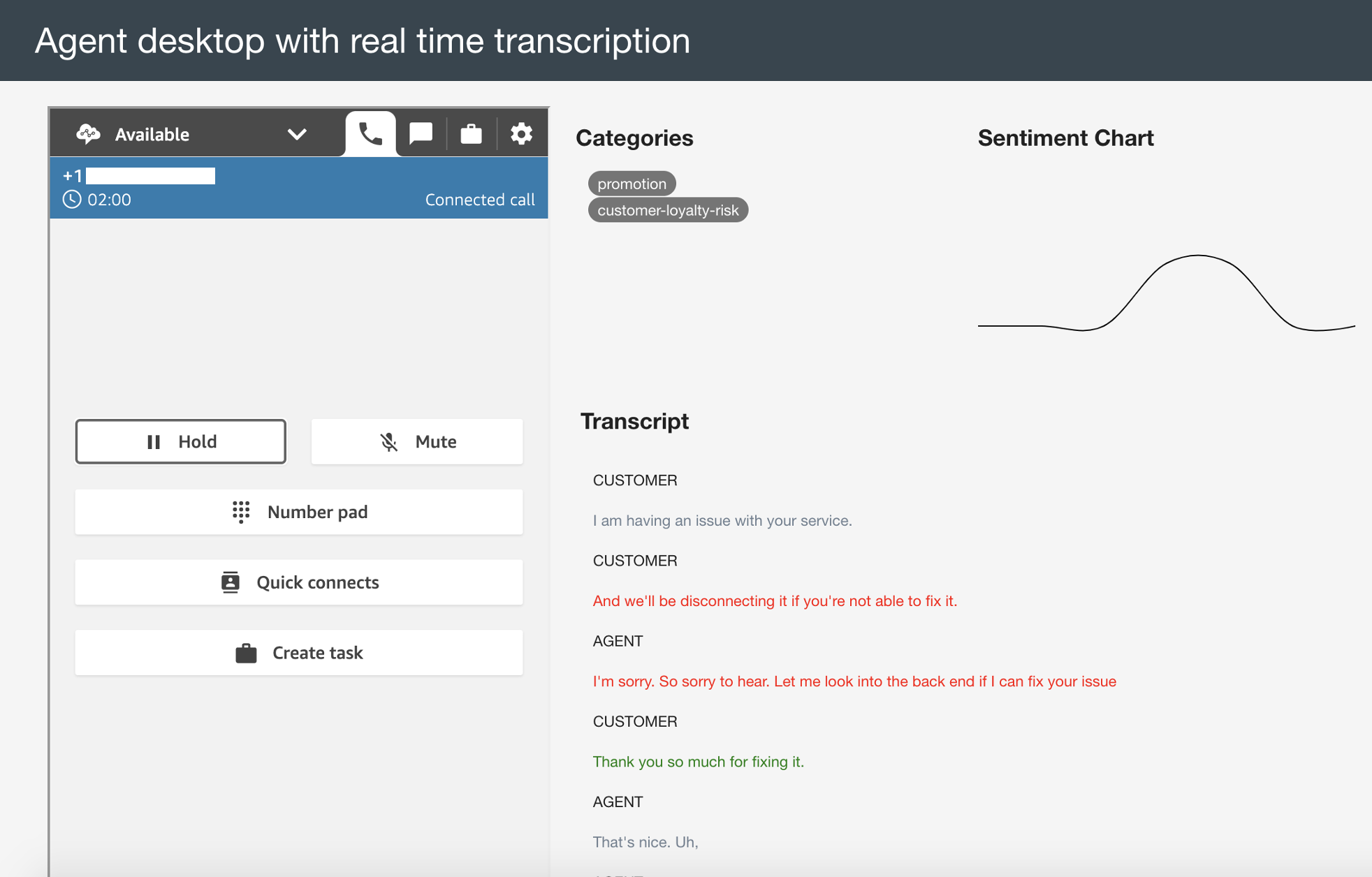The image size is (1372, 877).
Task: Click the call timer clock icon
Action: pos(72,200)
